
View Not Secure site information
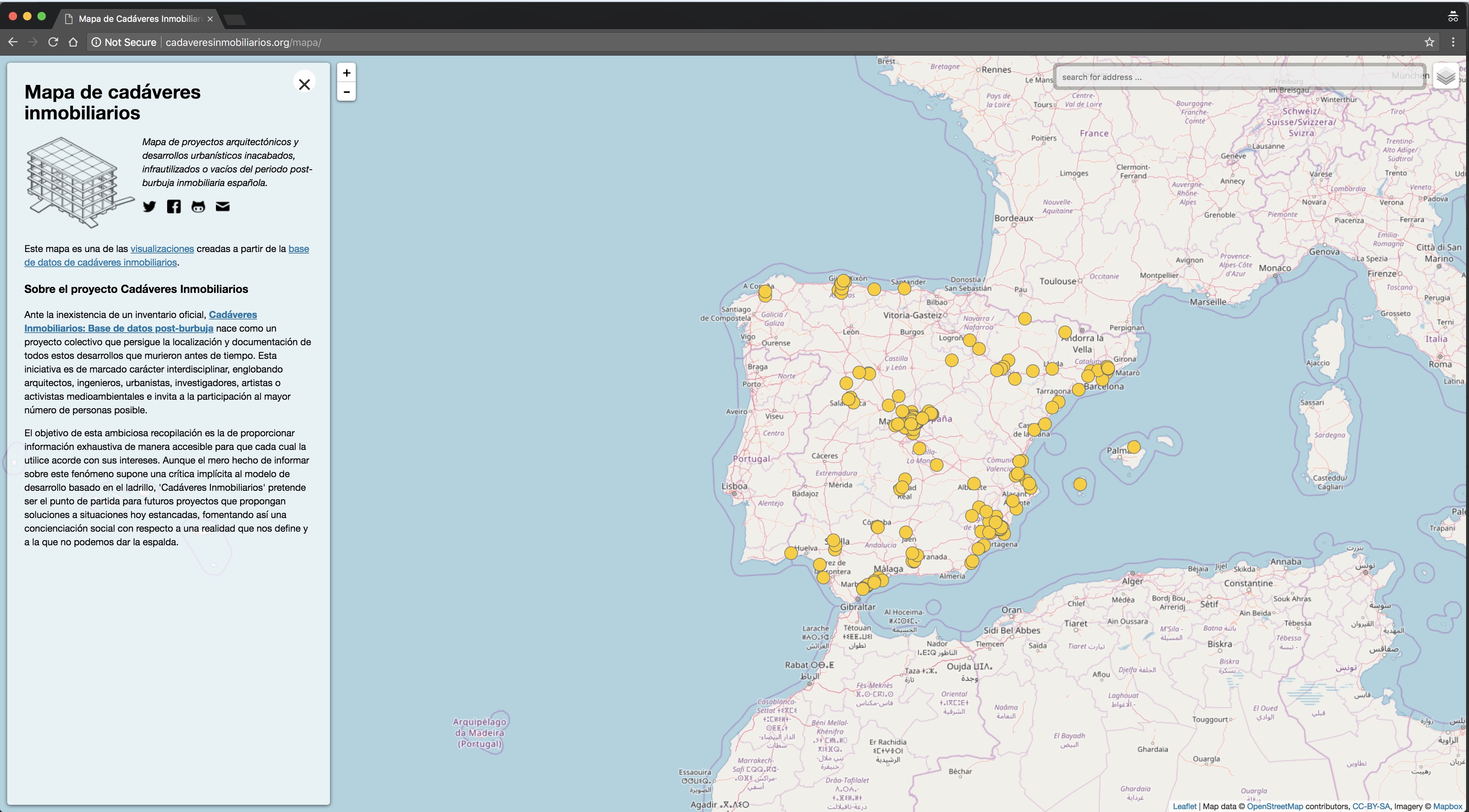coord(124,42)
